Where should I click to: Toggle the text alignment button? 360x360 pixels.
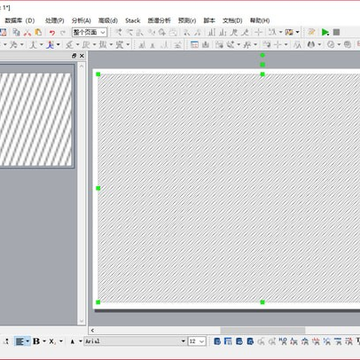[x=19, y=341]
